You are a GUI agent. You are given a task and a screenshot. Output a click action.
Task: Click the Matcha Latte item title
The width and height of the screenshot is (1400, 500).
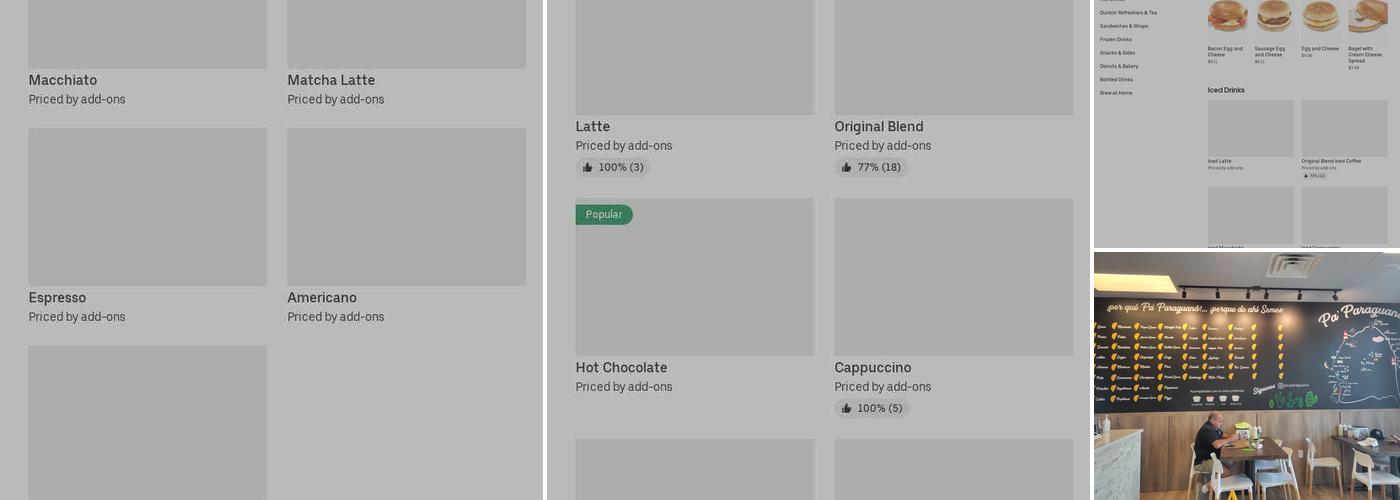331,81
